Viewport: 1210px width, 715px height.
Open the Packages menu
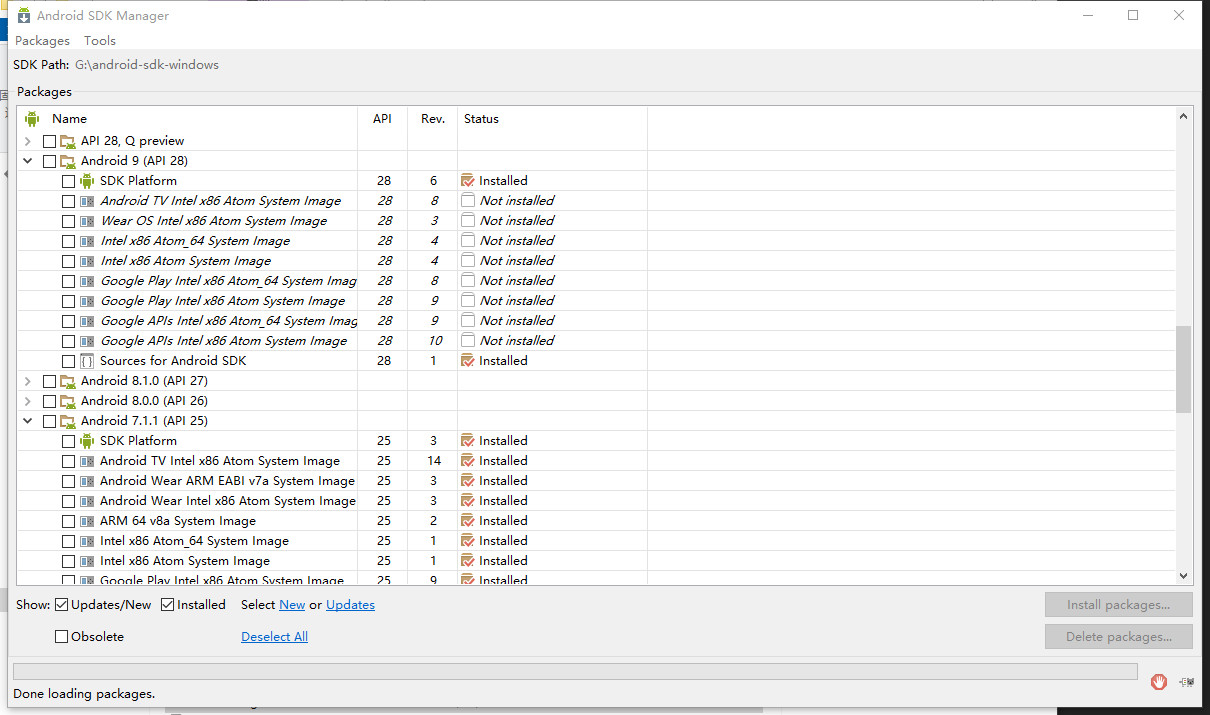[x=42, y=41]
